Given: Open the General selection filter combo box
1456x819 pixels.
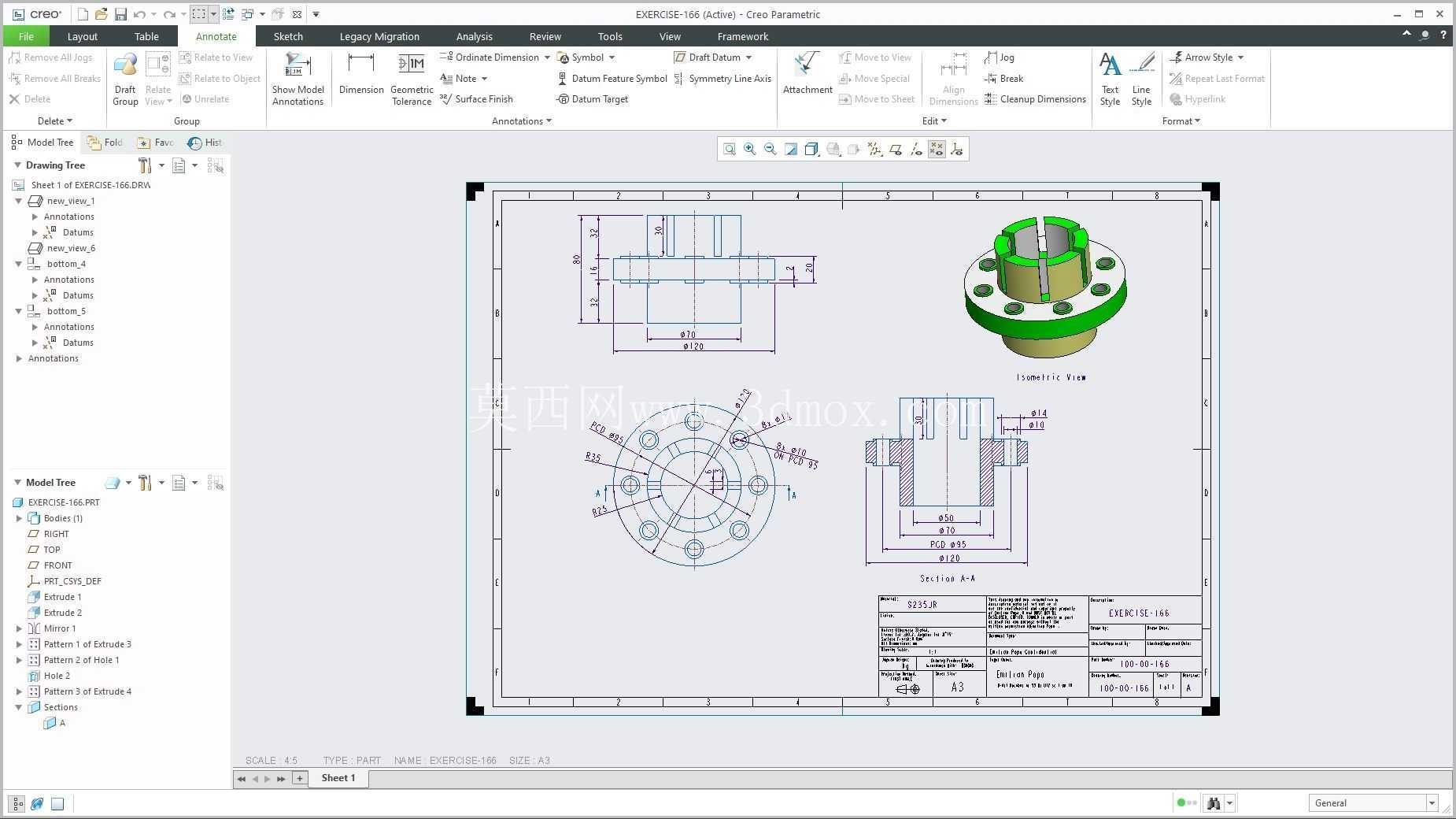Looking at the screenshot, I should tap(1373, 803).
